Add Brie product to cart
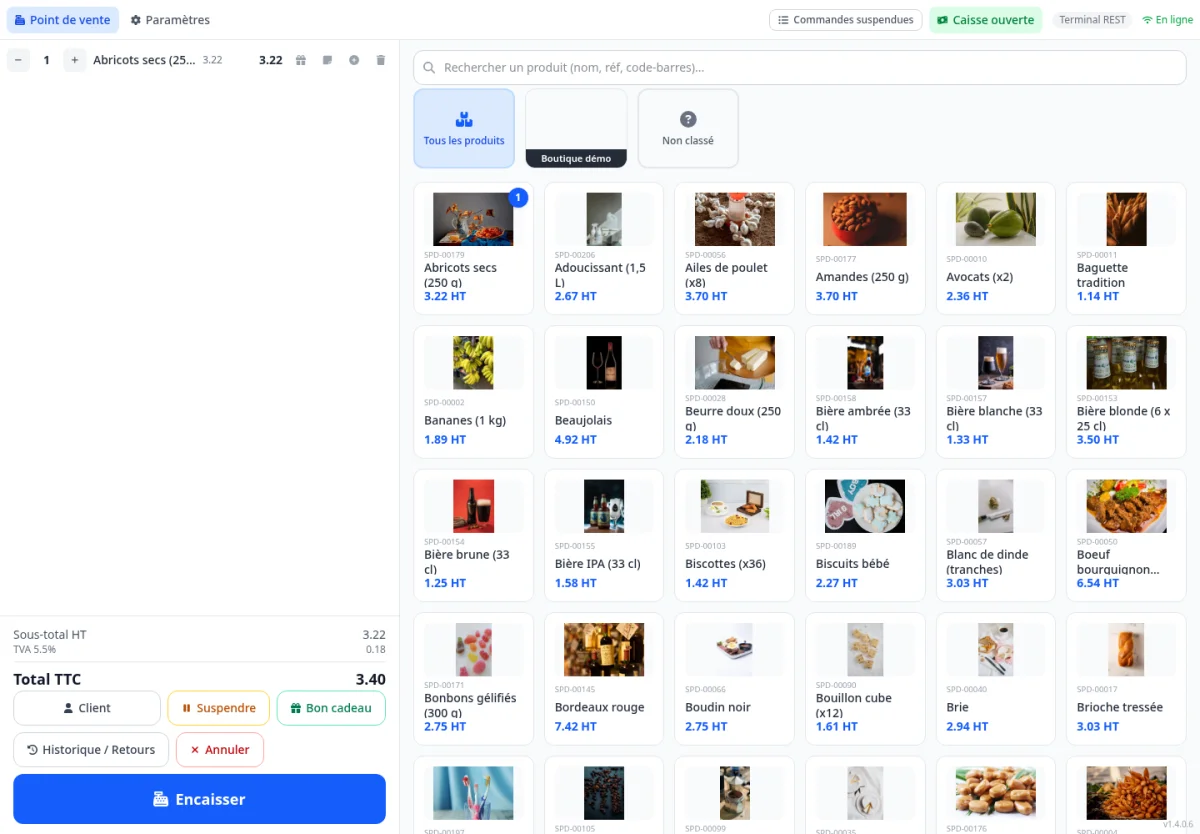Image resolution: width=1200 pixels, height=834 pixels. click(x=995, y=678)
